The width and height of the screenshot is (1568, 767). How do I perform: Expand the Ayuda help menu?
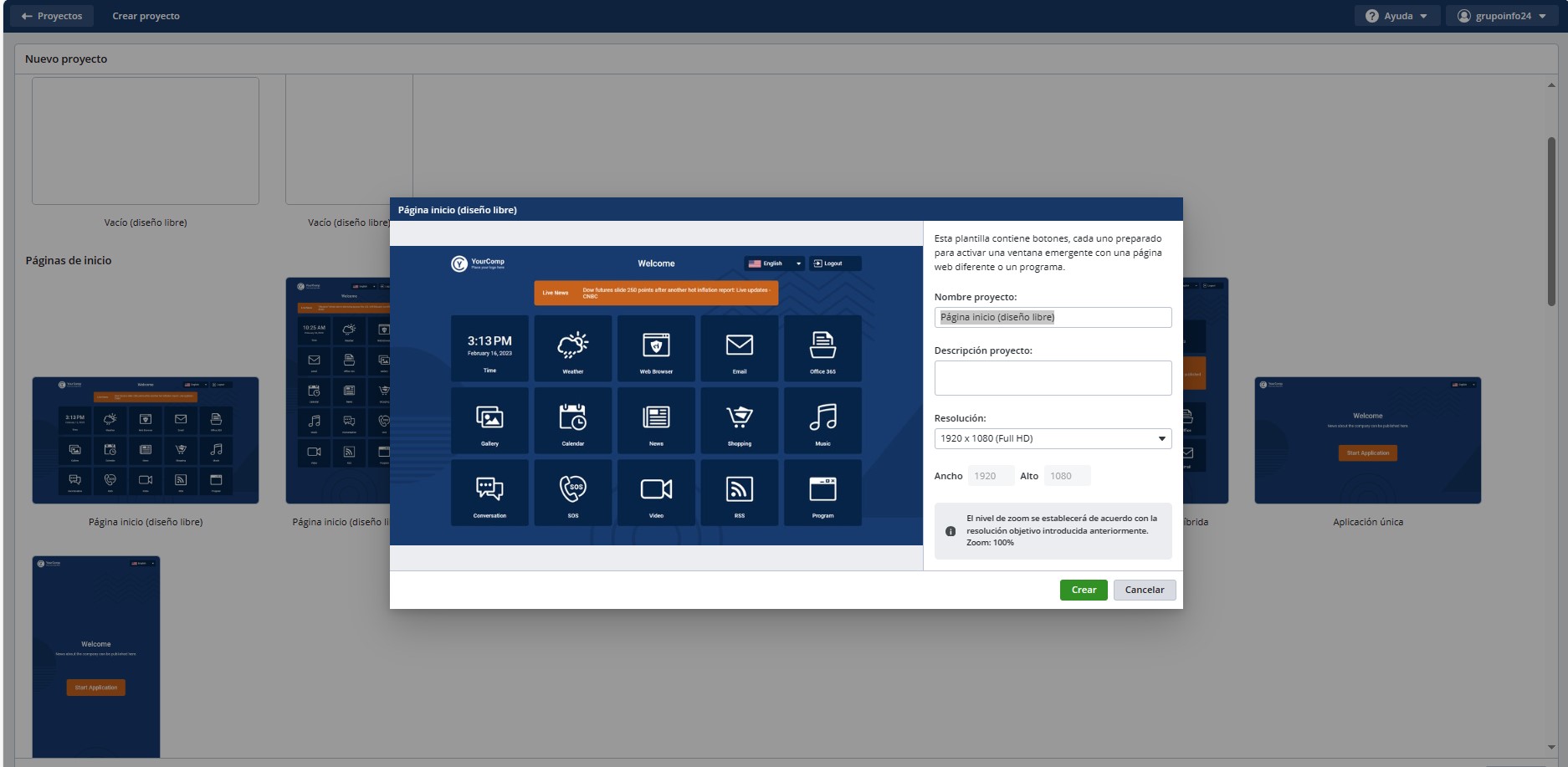coord(1396,16)
